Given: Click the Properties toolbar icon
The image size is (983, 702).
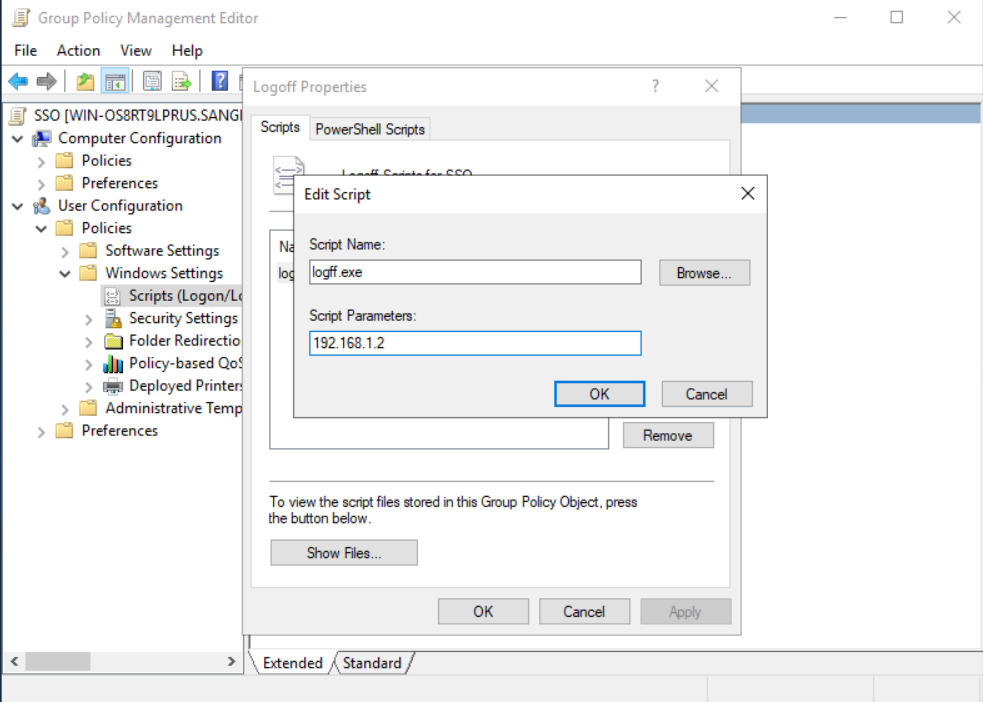Looking at the screenshot, I should 152,81.
